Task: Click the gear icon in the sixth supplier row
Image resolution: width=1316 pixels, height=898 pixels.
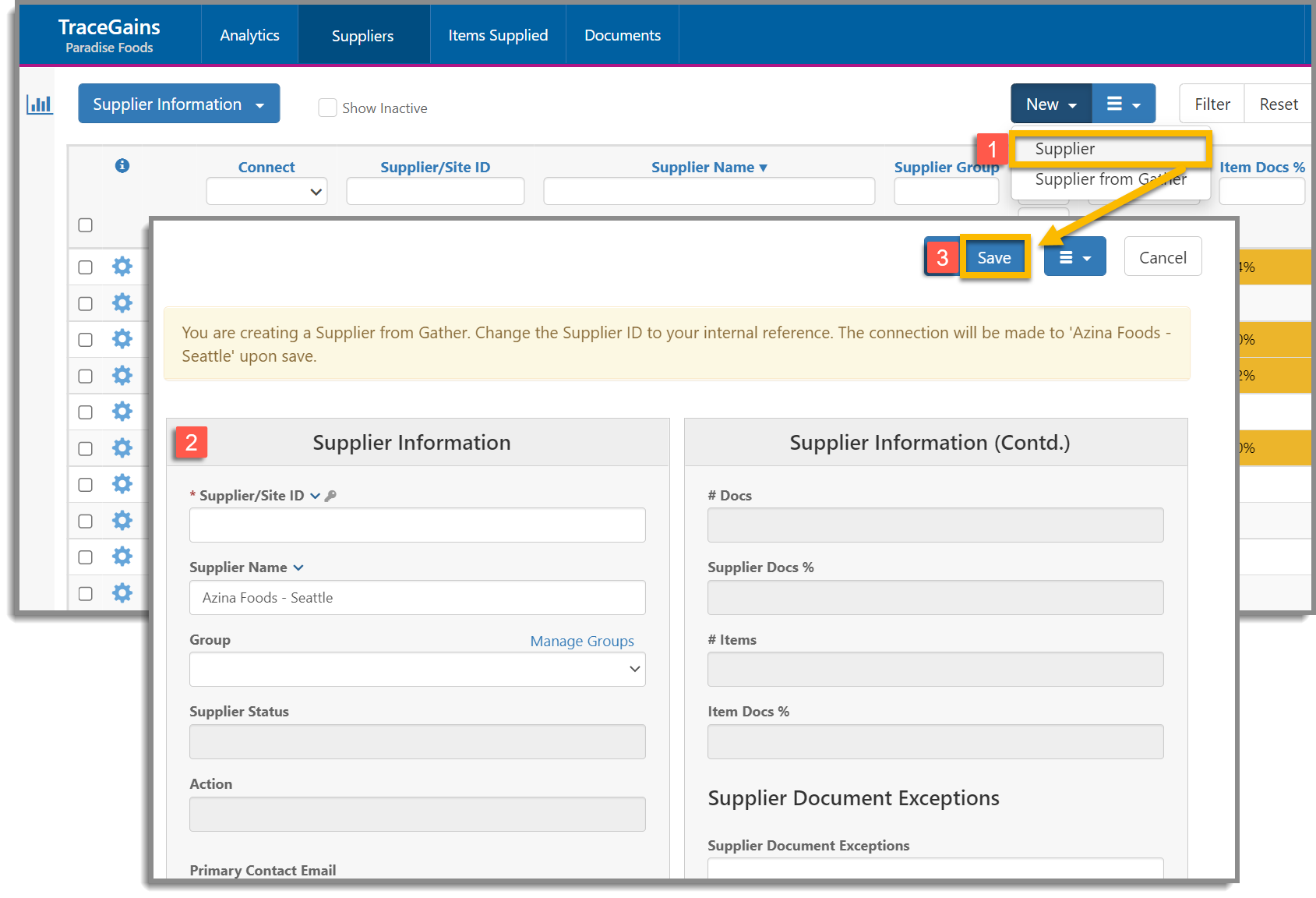Action: 122,448
